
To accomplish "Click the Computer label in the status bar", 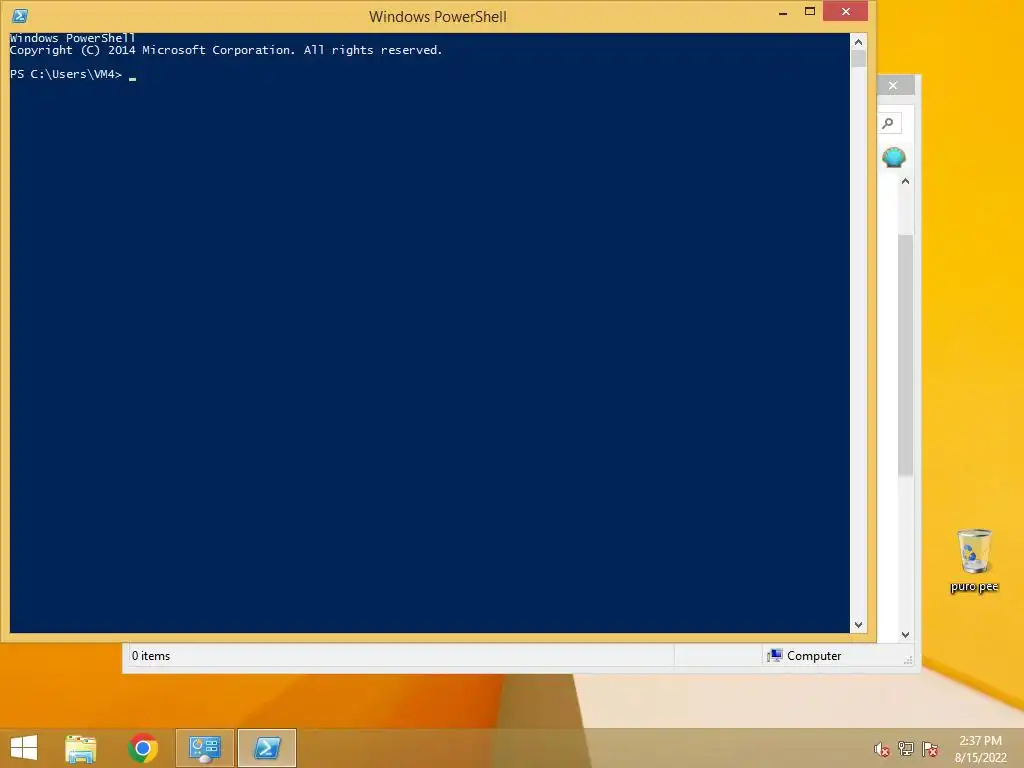I will tap(814, 656).
